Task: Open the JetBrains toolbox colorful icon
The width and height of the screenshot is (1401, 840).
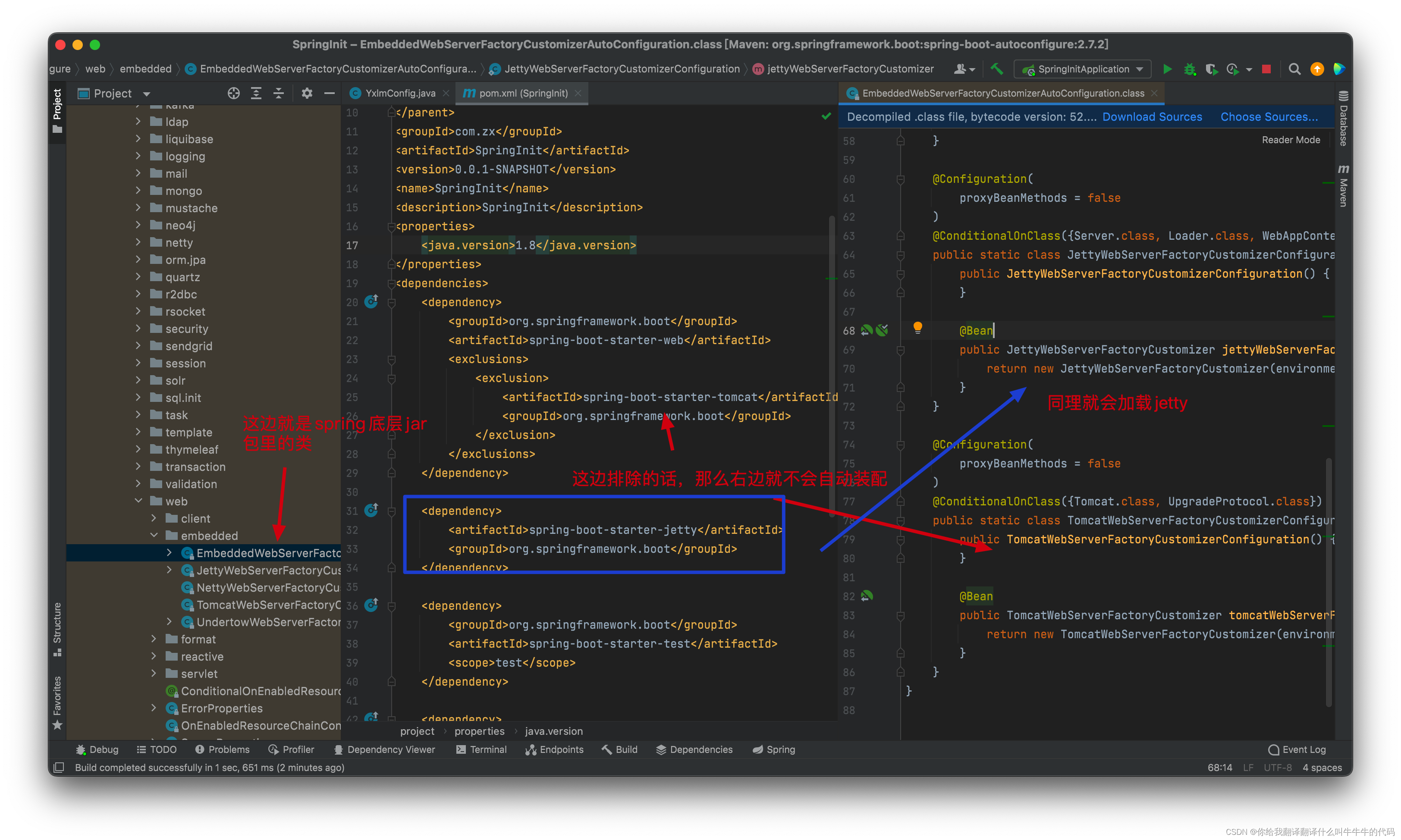Action: (1339, 69)
